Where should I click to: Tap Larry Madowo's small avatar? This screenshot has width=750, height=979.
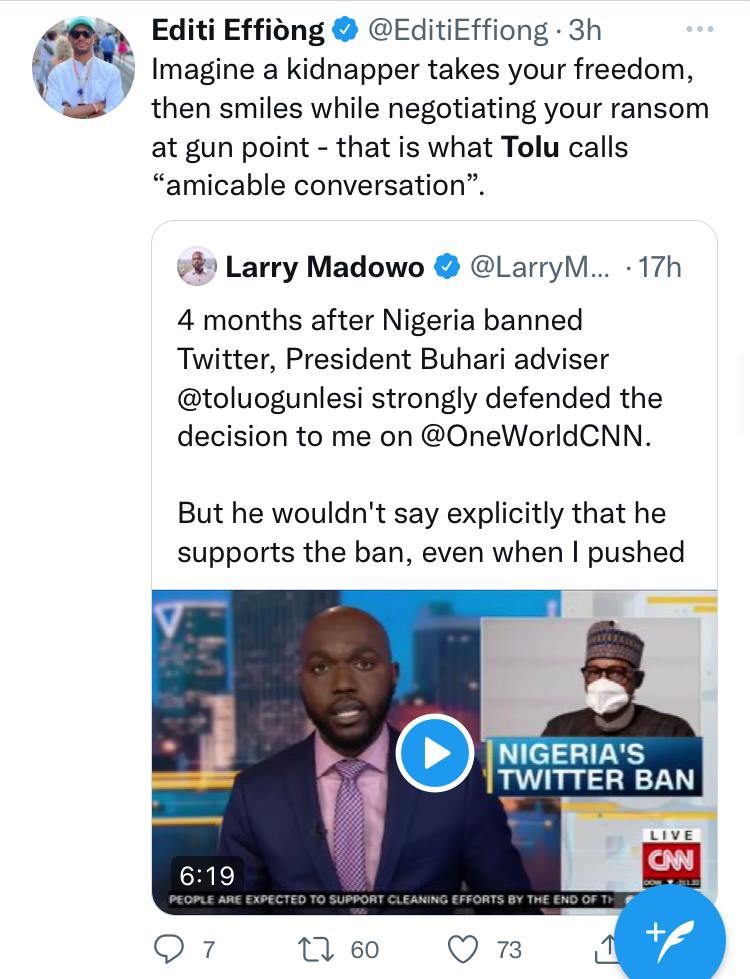[196, 267]
